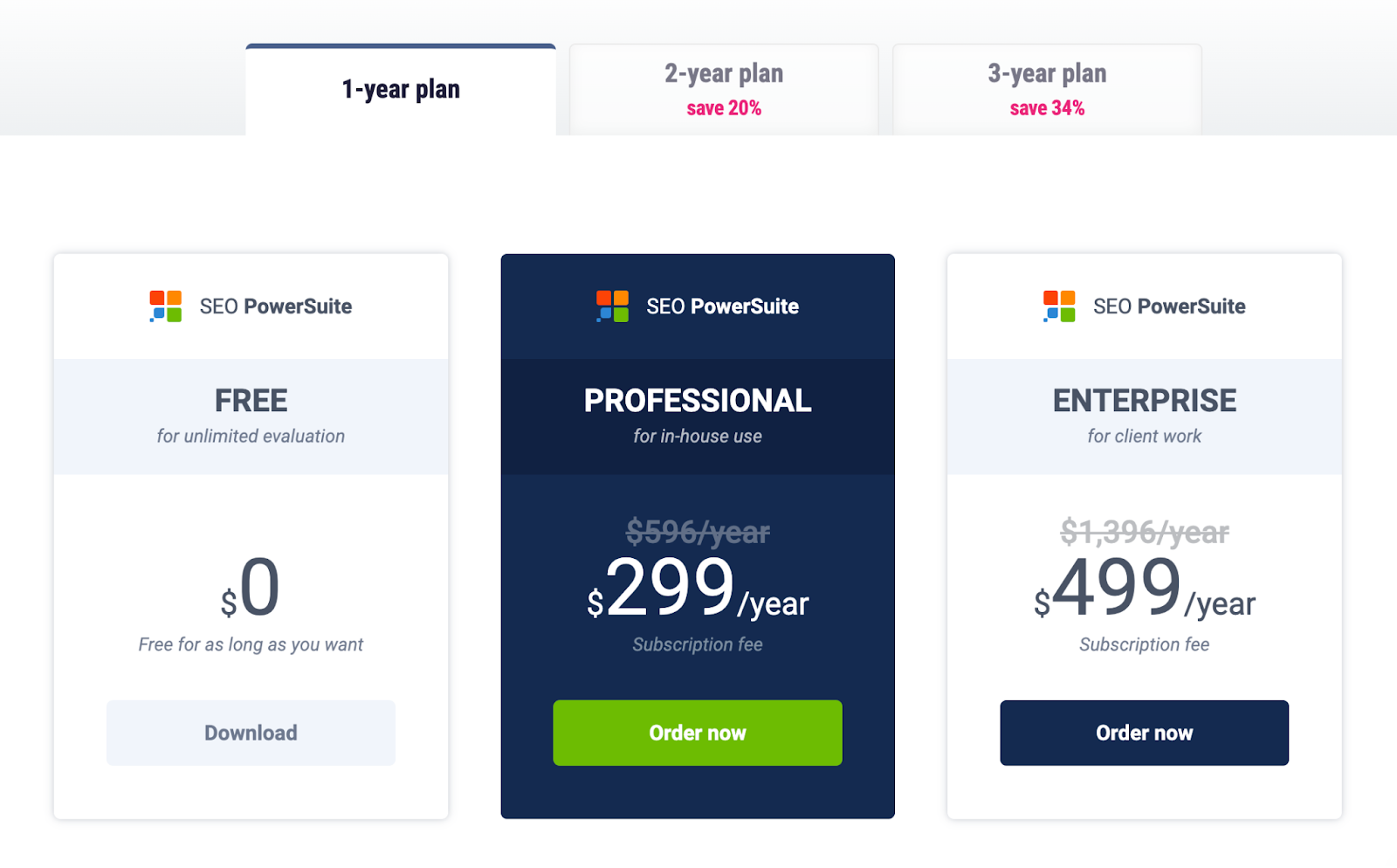Click the "save 34%" label
This screenshot has width=1397, height=868.
coord(1047,108)
